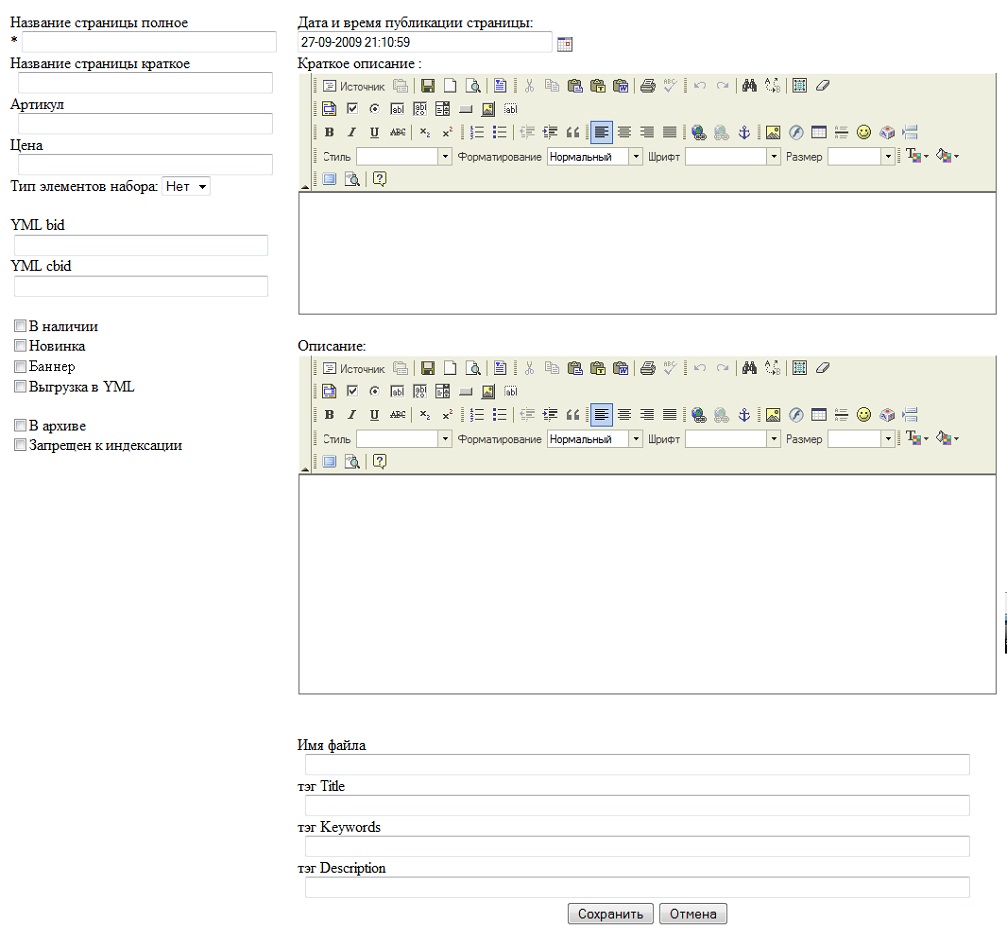Insert checkbox form element in Краткое описание editor
The image size is (1008, 938).
click(352, 109)
